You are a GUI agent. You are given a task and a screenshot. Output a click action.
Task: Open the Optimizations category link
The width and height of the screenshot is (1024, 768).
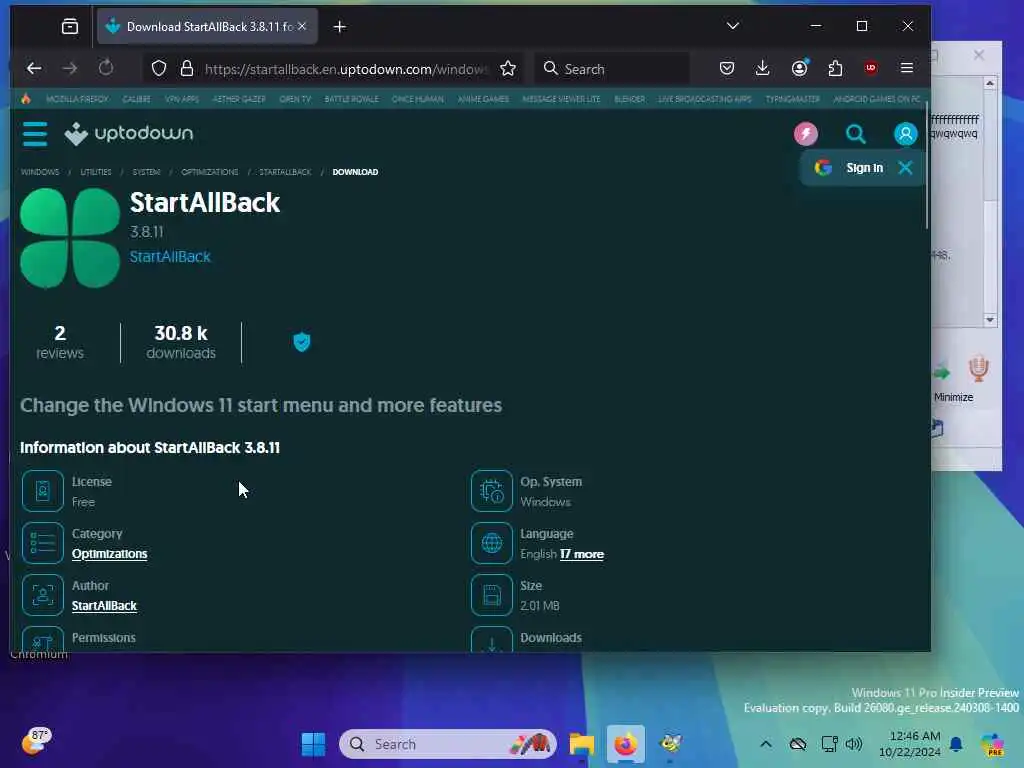click(110, 554)
